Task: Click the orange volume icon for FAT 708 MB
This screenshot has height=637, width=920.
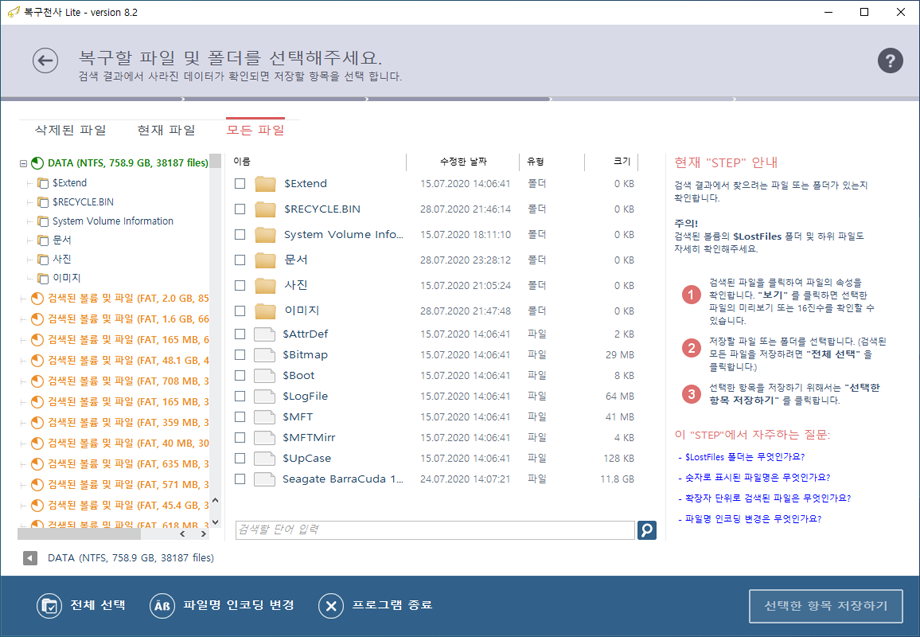Action: tap(38, 381)
